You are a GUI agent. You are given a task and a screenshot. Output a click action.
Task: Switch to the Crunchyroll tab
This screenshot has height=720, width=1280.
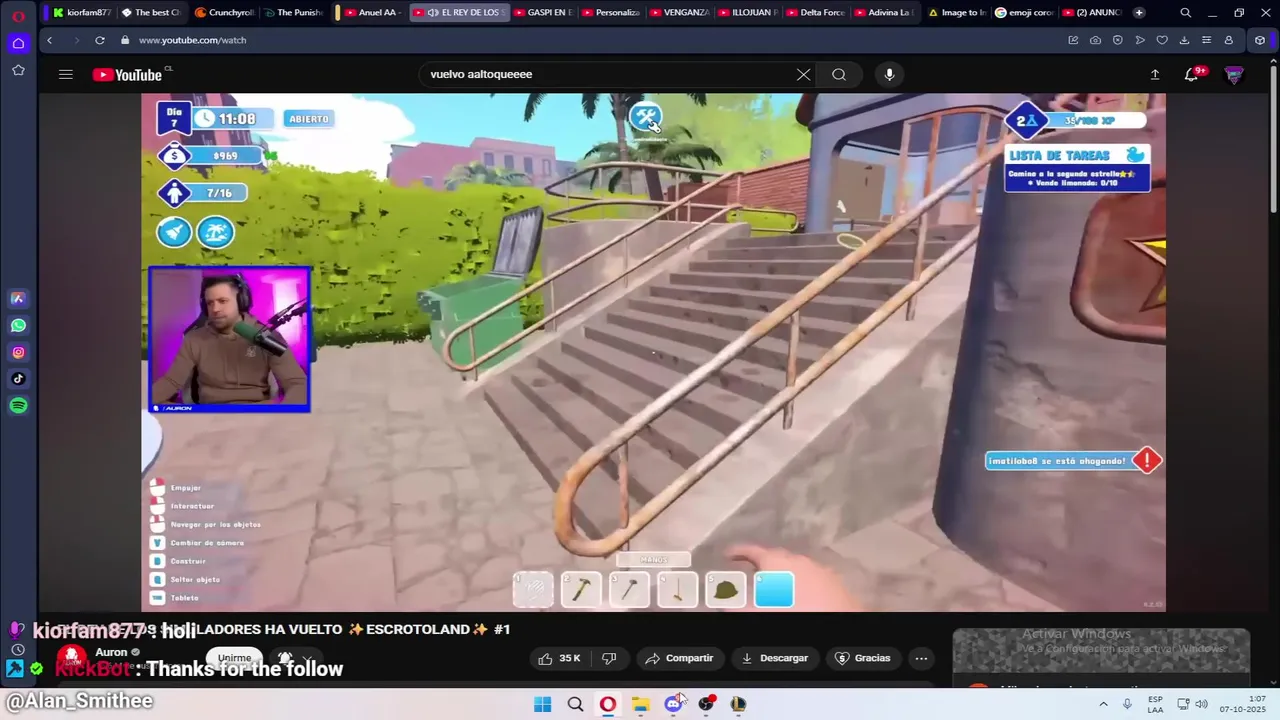coord(224,13)
